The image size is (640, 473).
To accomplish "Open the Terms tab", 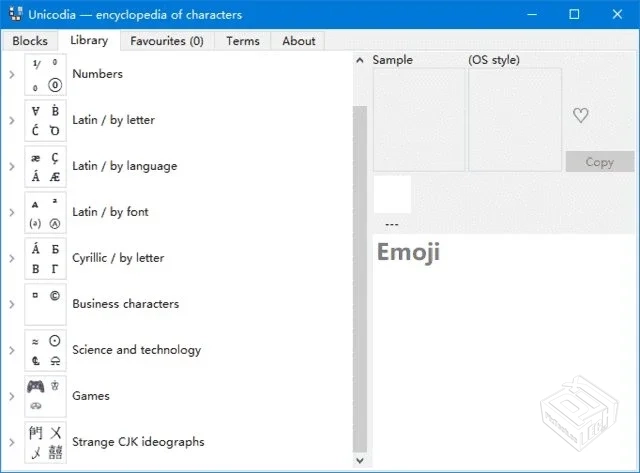I will 243,41.
